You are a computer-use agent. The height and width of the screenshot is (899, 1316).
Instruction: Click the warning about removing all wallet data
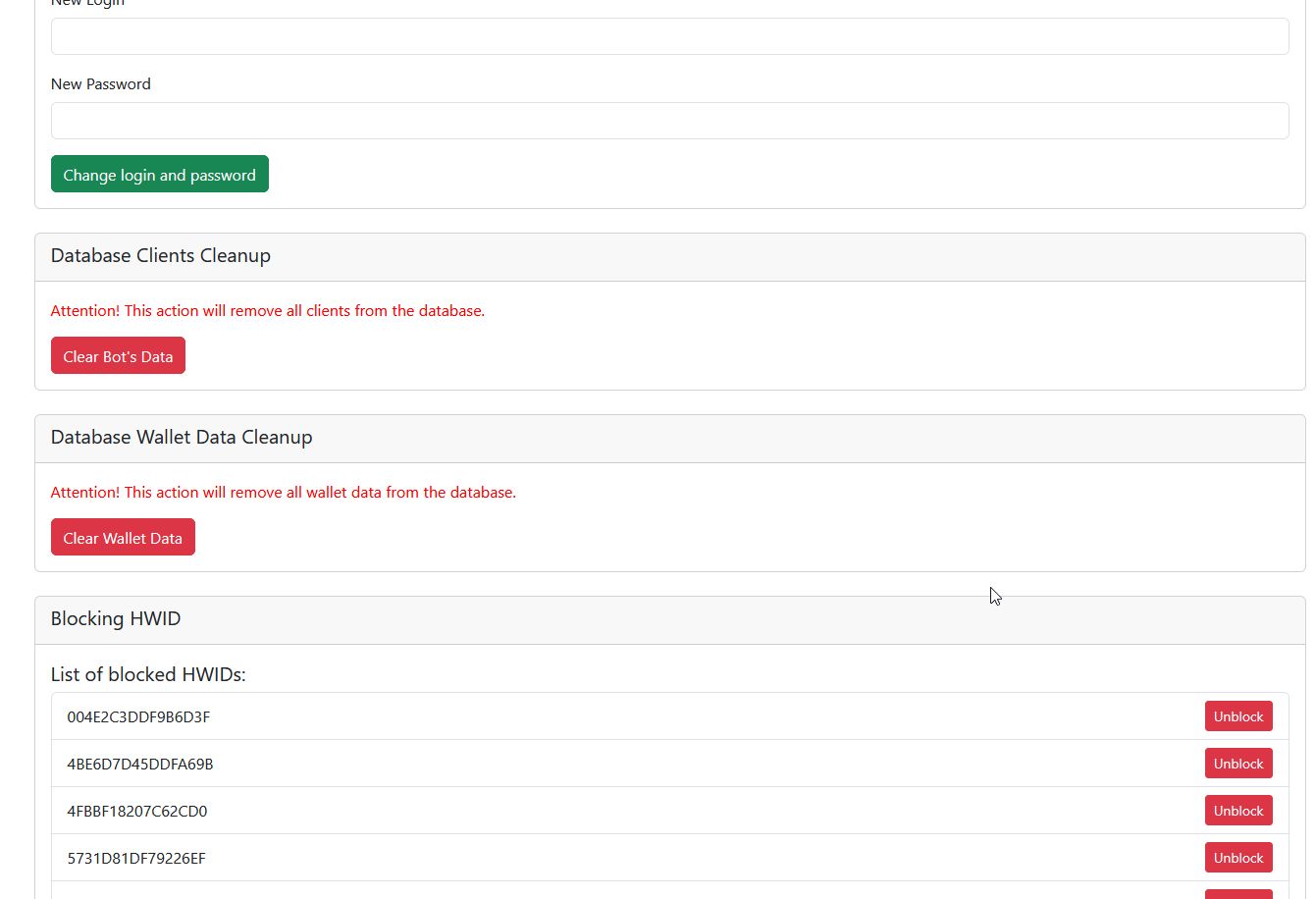tap(284, 492)
